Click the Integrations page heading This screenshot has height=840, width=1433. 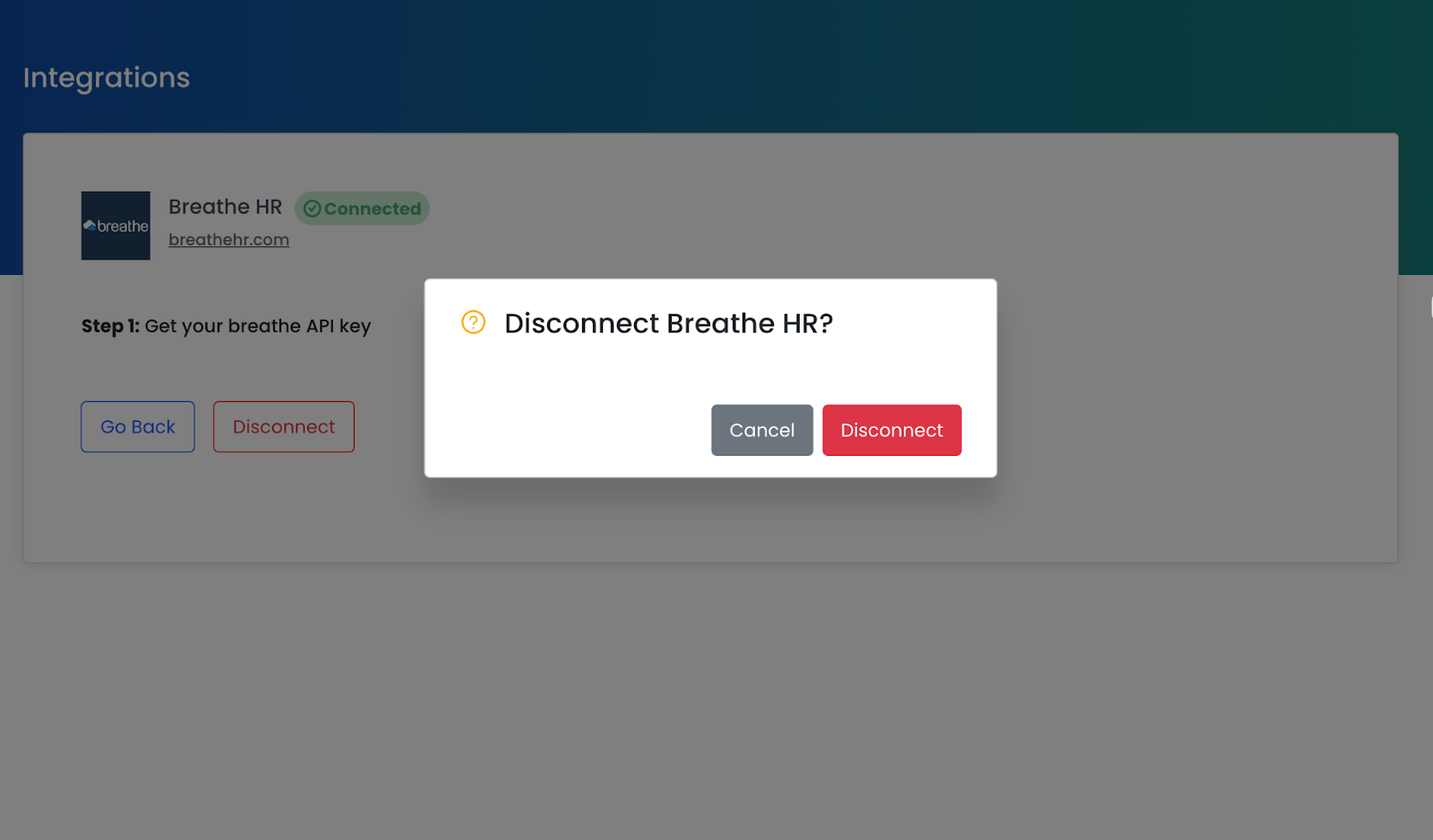[107, 78]
